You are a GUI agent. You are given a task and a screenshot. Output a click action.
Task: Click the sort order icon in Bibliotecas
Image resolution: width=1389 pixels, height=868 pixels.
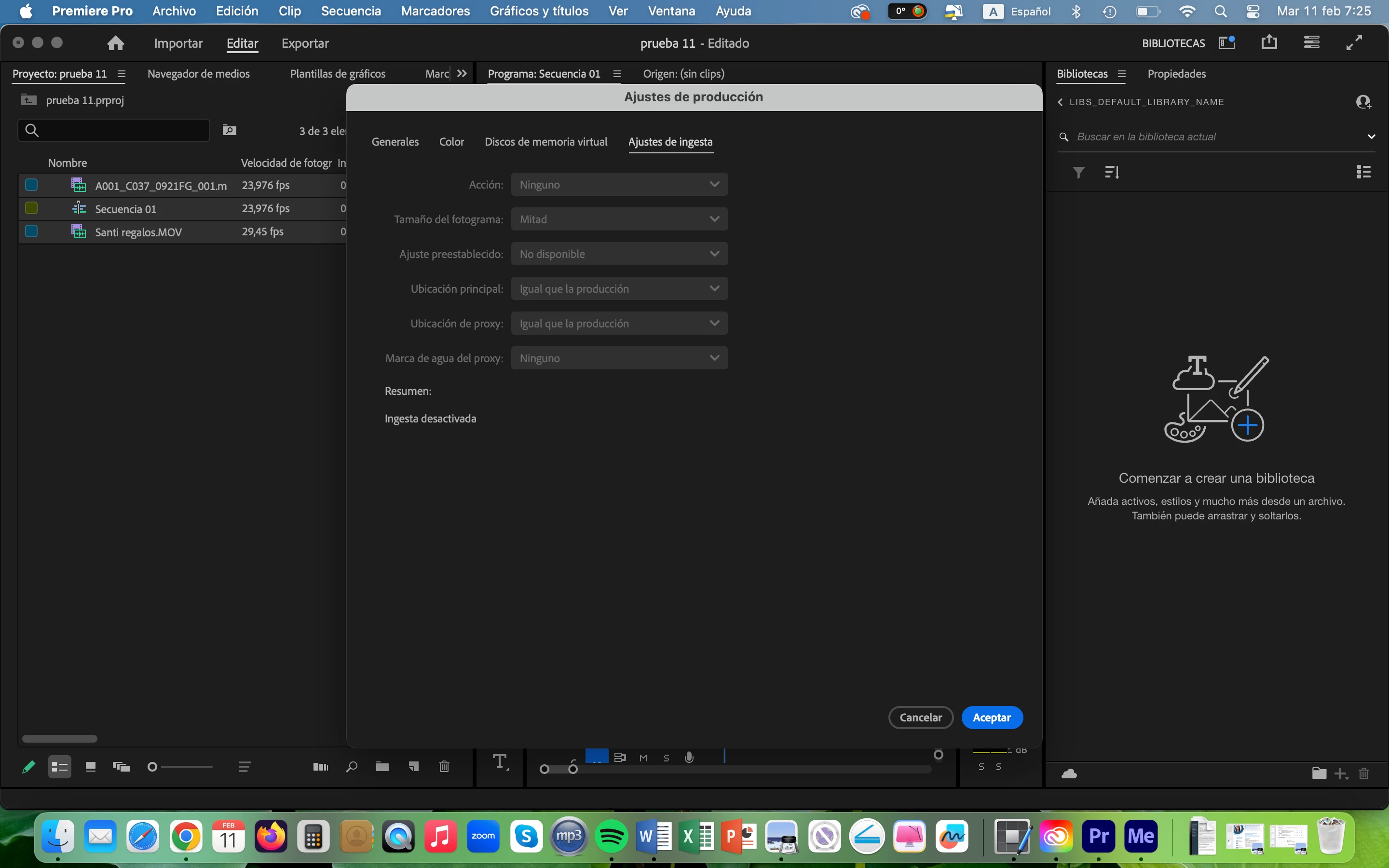(1112, 172)
